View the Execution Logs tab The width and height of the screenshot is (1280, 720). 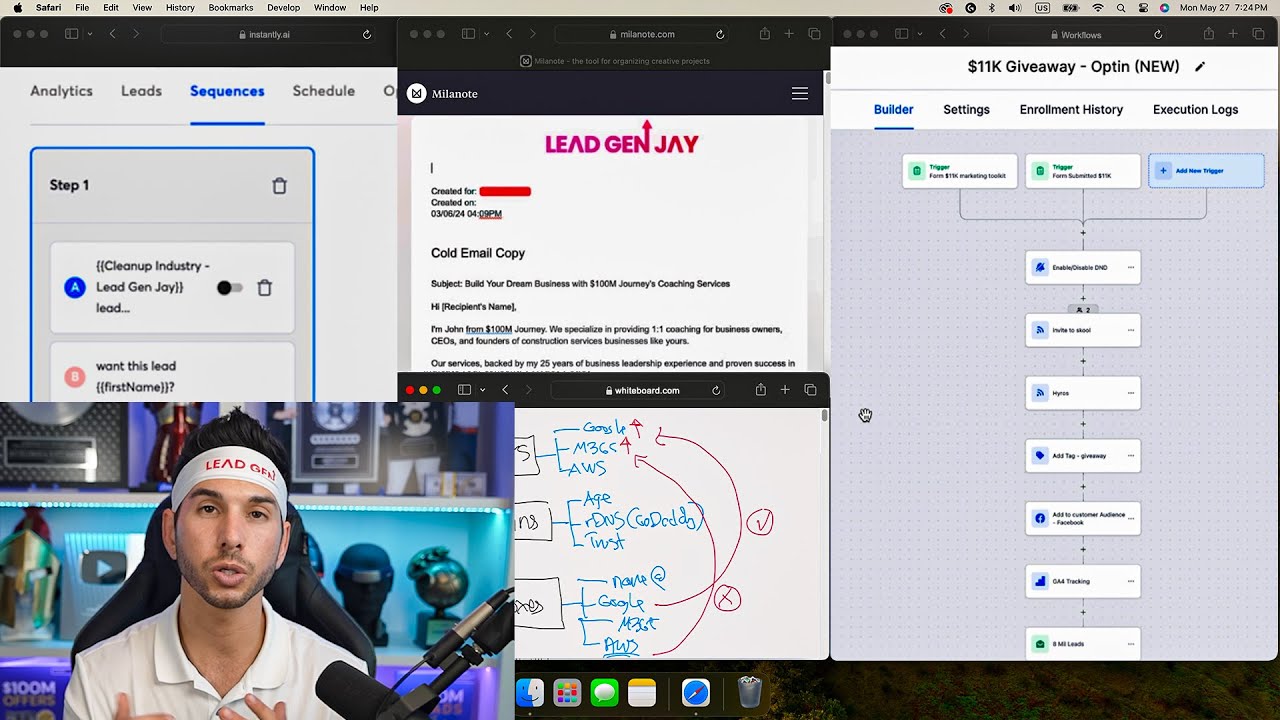tap(1195, 110)
